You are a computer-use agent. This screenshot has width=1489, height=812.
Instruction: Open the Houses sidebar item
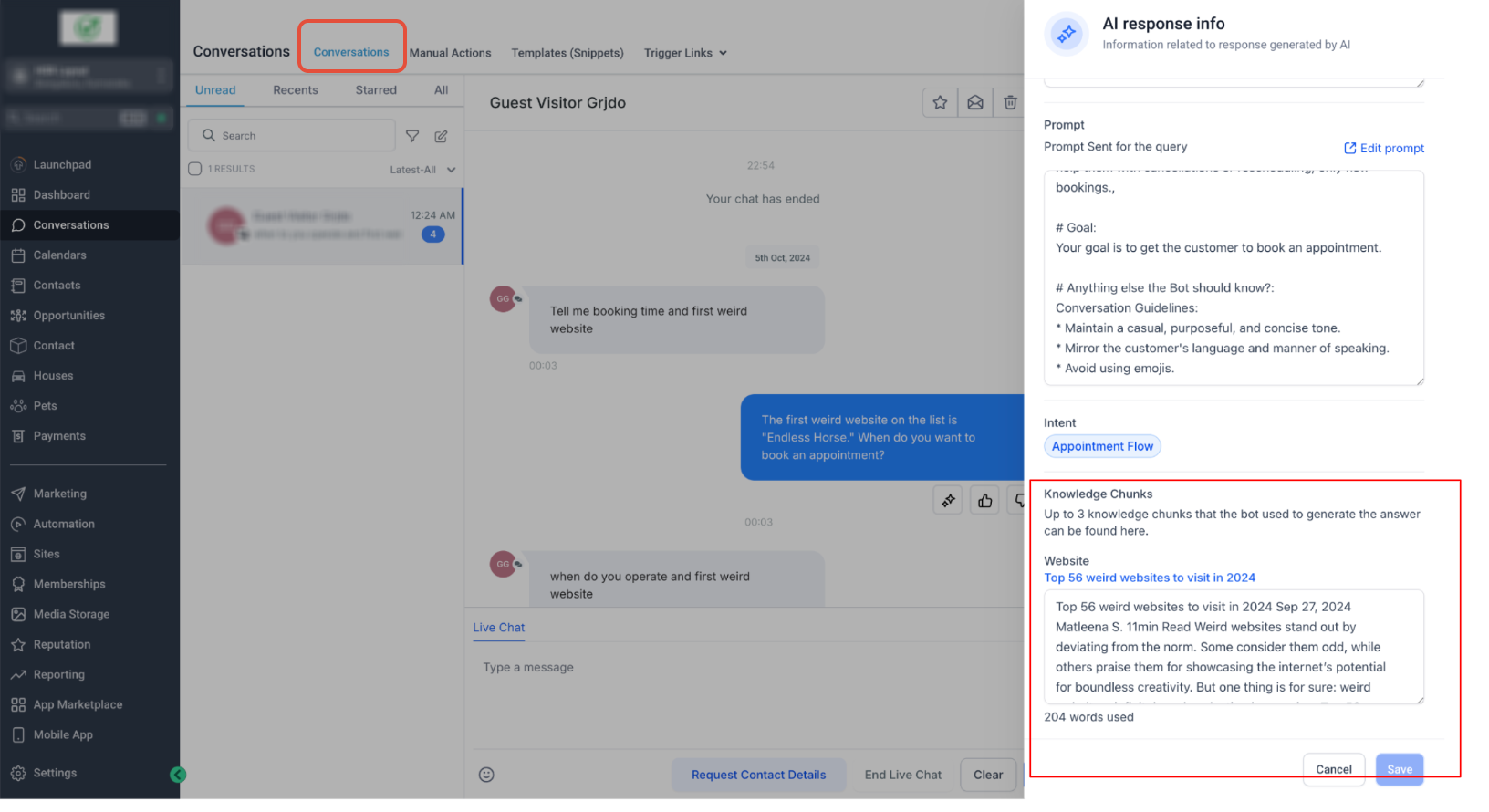coord(53,376)
